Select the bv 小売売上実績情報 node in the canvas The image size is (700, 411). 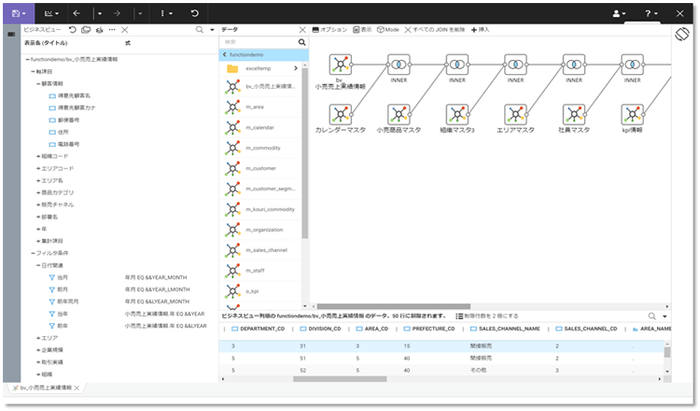(340, 65)
